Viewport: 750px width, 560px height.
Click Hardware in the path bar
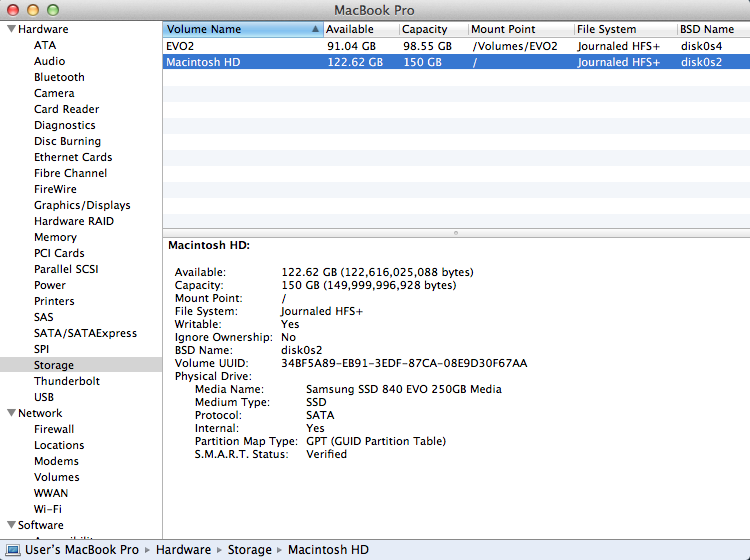click(x=183, y=550)
